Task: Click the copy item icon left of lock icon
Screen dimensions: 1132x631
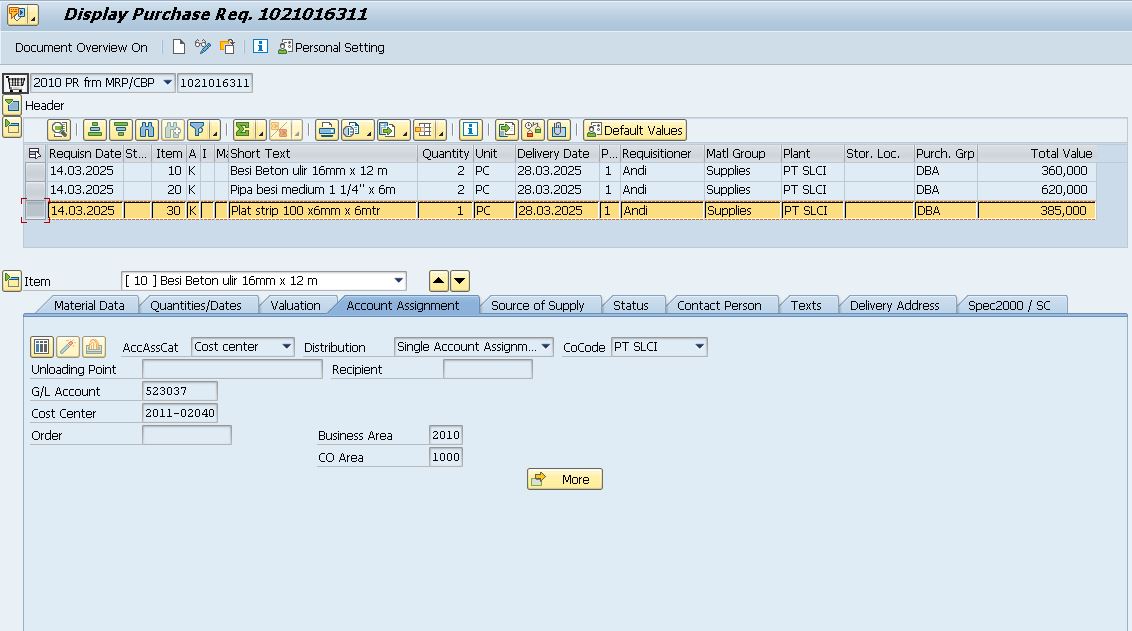Action: (x=507, y=130)
